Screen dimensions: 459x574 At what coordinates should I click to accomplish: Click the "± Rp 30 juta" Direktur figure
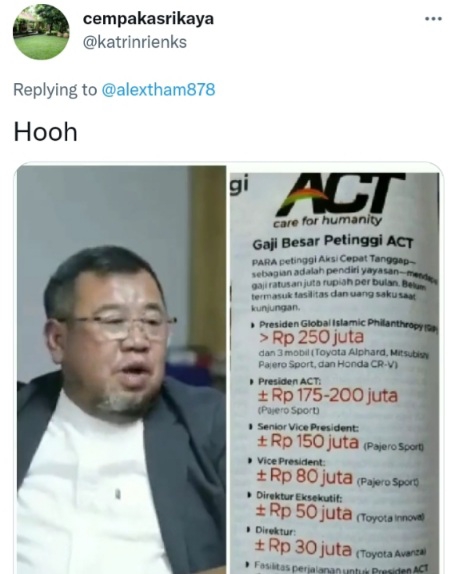tap(303, 547)
